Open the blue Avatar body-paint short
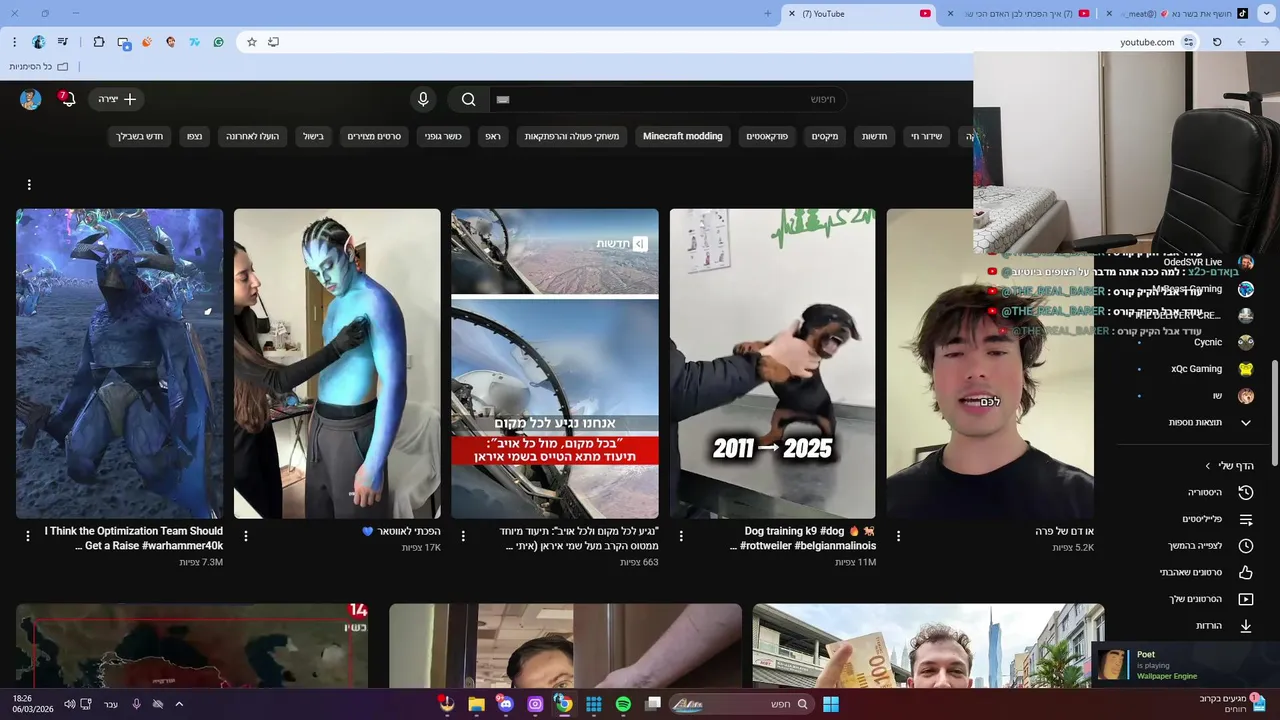Viewport: 1280px width, 720px height. pos(337,363)
